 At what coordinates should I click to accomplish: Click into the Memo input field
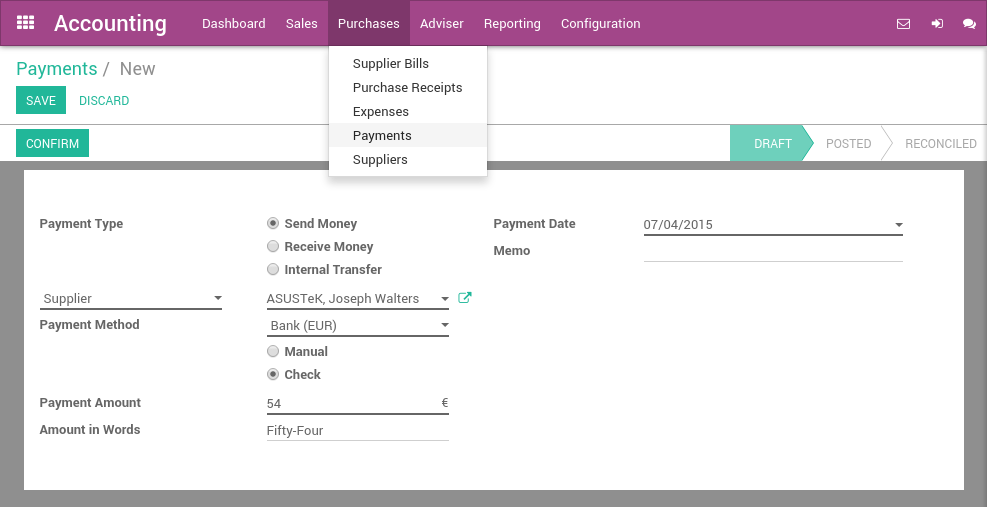(772, 251)
